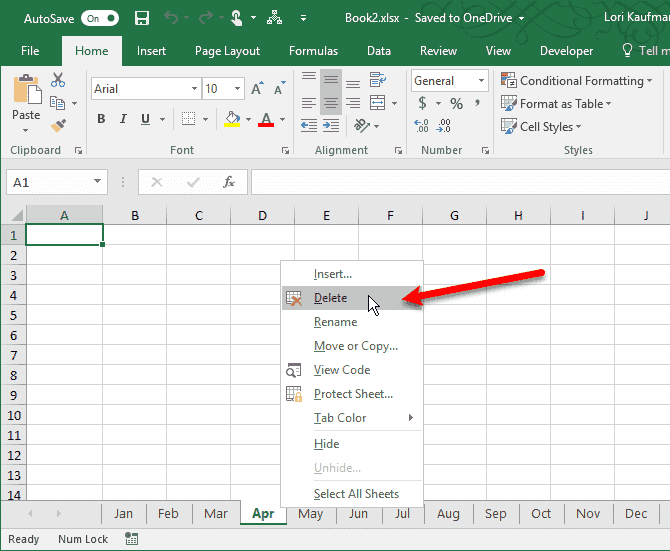This screenshot has width=670, height=551.
Task: Select the Sep sheet tab
Action: [495, 513]
